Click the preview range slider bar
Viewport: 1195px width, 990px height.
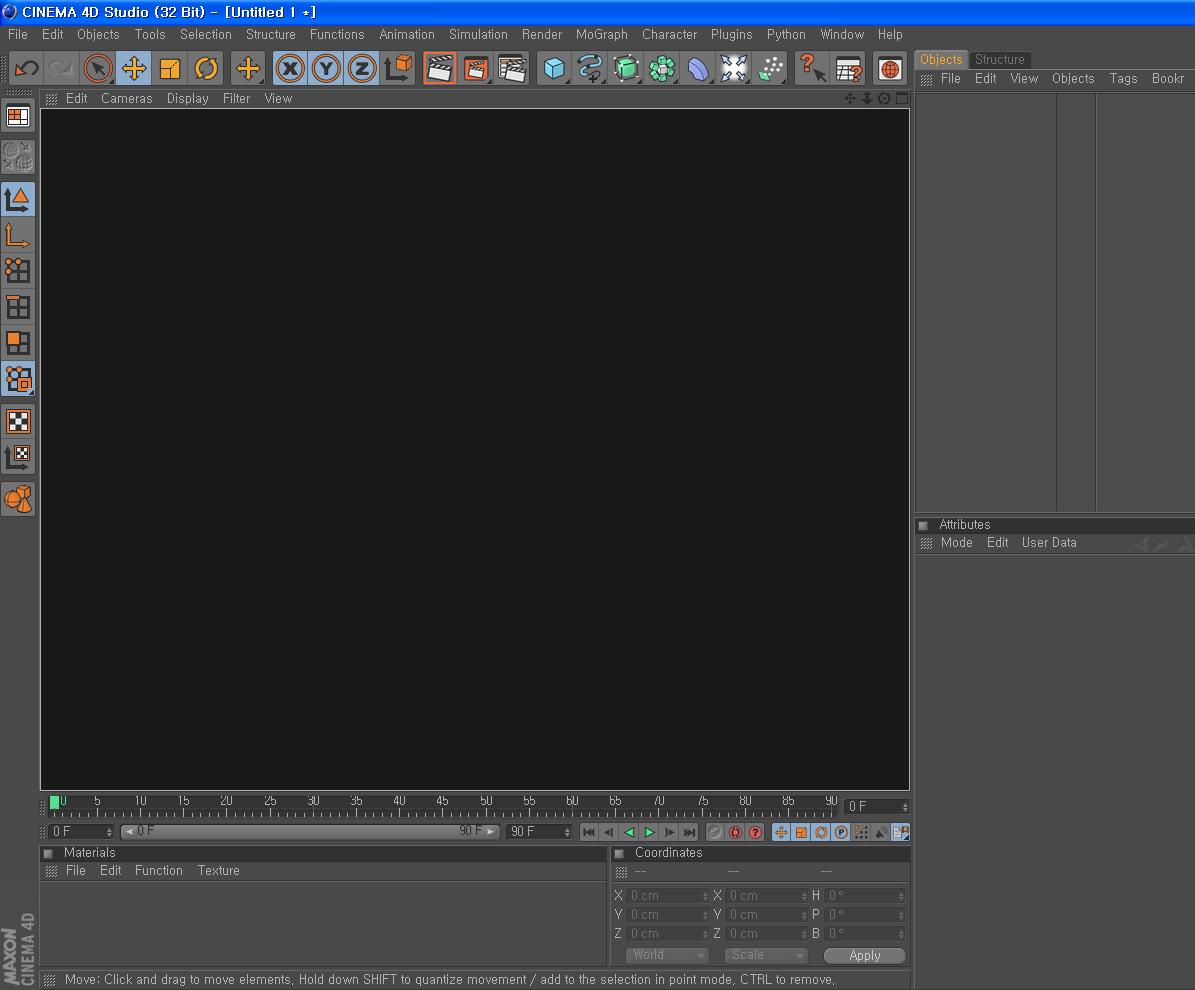(310, 831)
